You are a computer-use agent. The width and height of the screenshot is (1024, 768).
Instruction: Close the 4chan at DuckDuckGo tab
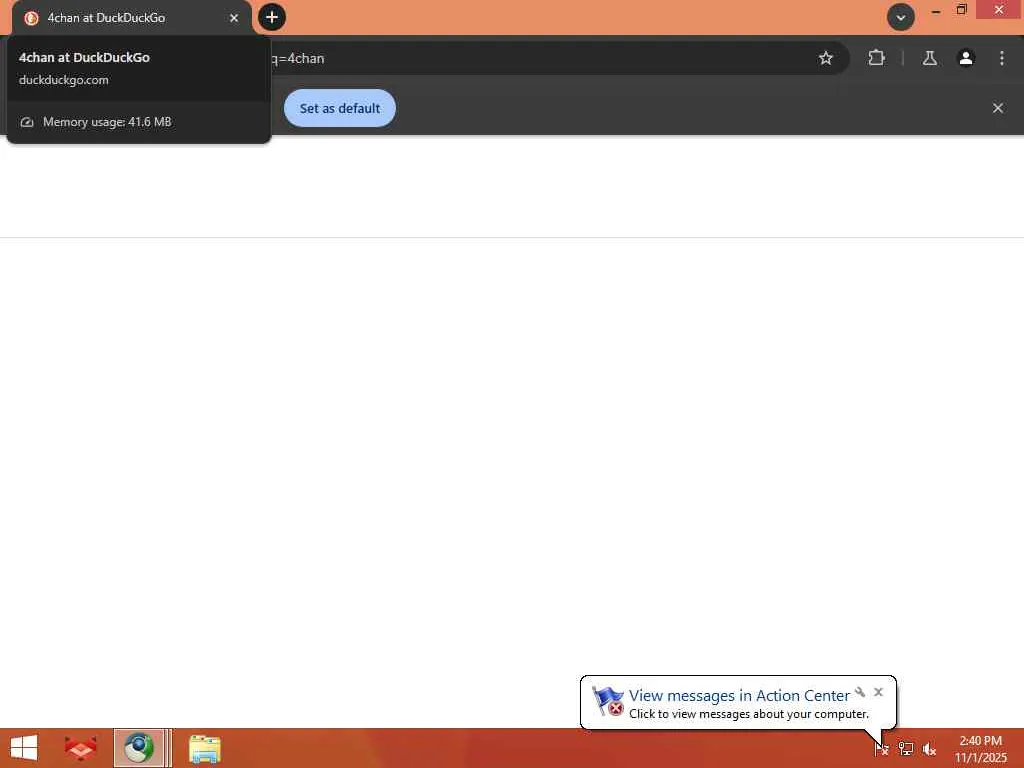[x=234, y=18]
